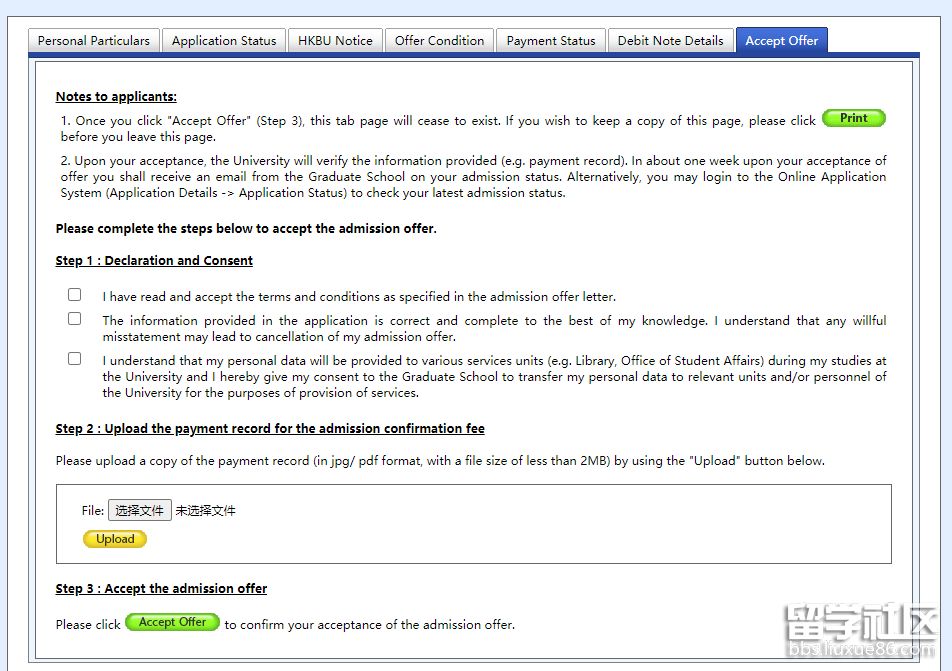This screenshot has width=952, height=671.
Task: Go to the HKBU Notice tab
Action: click(x=335, y=41)
